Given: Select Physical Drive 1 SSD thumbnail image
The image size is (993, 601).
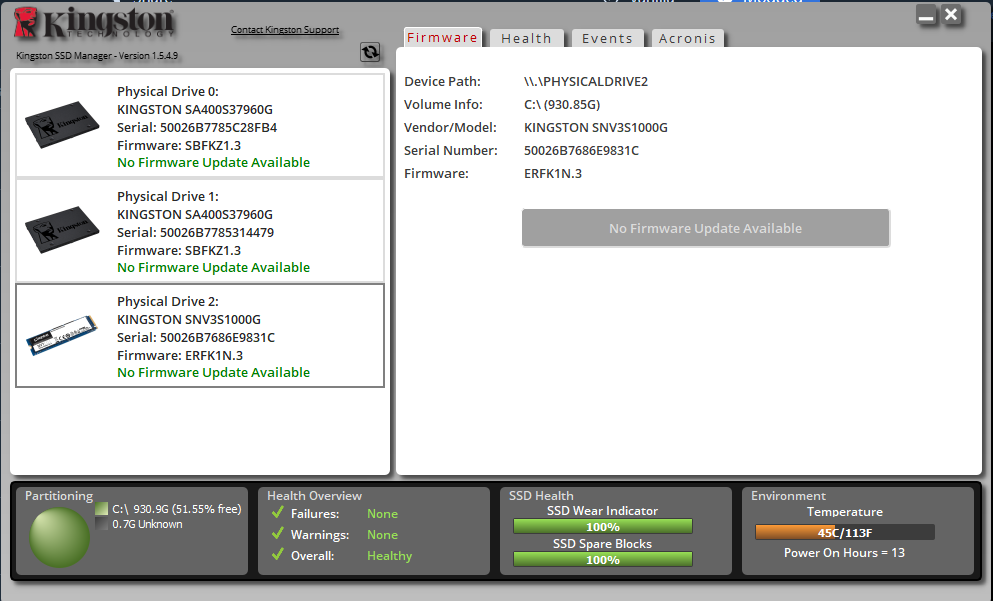Looking at the screenshot, I should tap(62, 230).
